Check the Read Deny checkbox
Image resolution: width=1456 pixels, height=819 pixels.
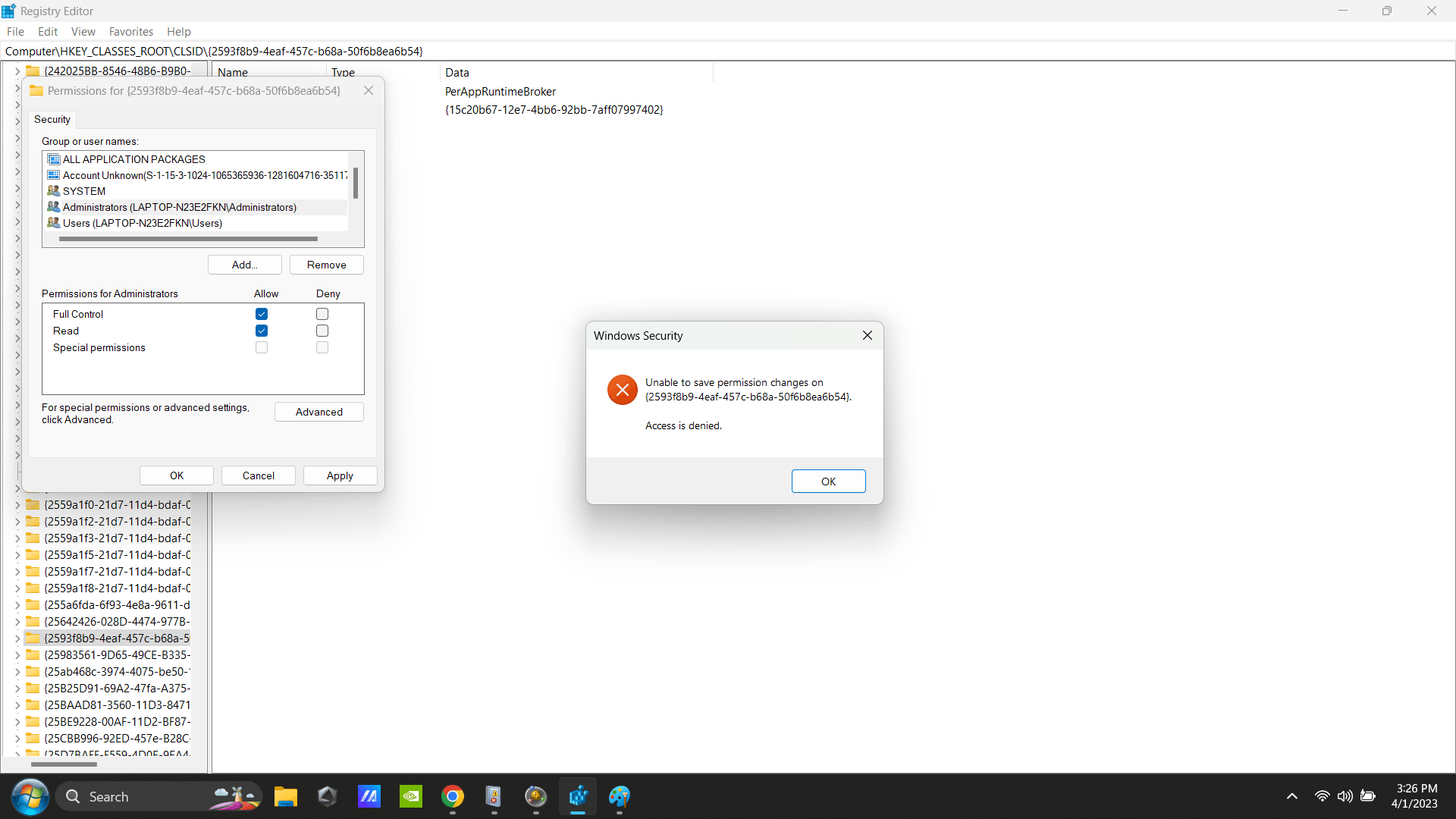(x=322, y=331)
